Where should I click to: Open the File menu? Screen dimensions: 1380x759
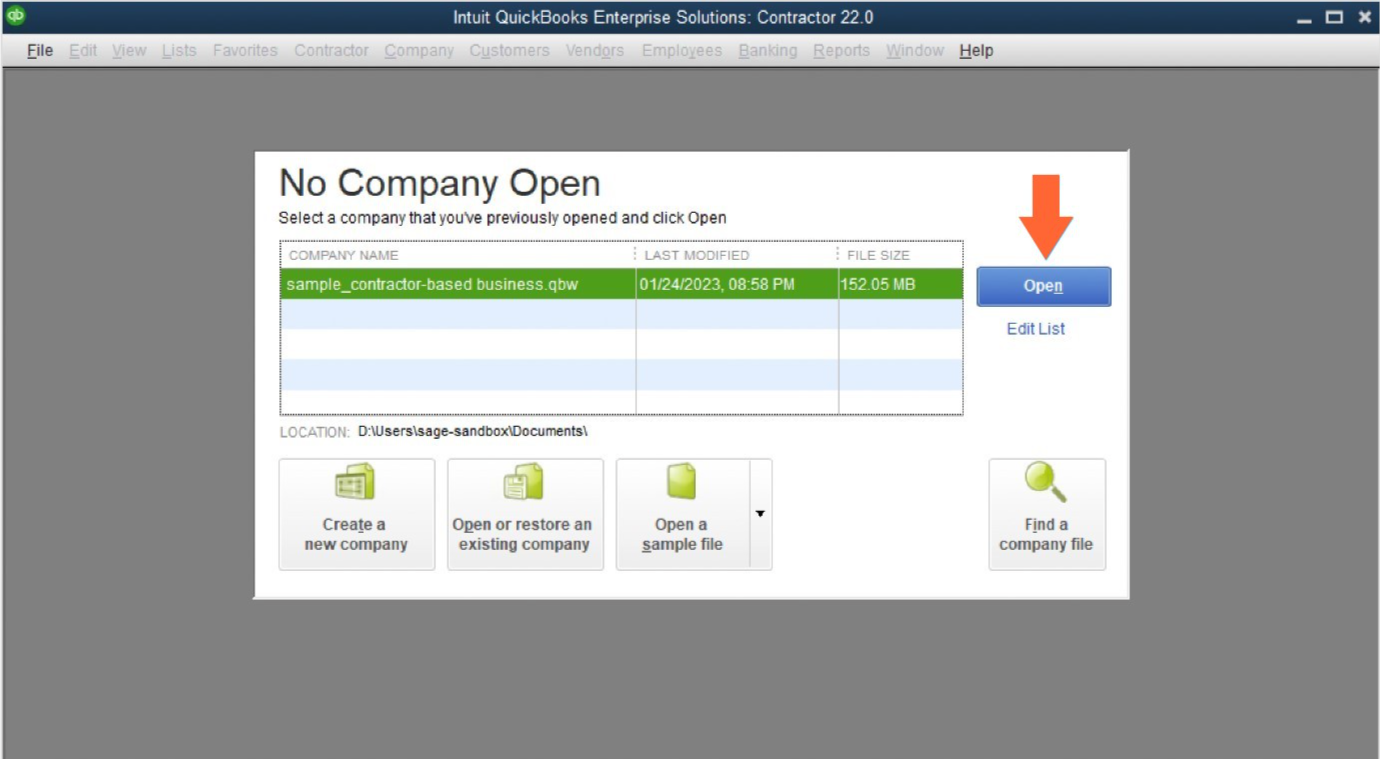[x=38, y=50]
